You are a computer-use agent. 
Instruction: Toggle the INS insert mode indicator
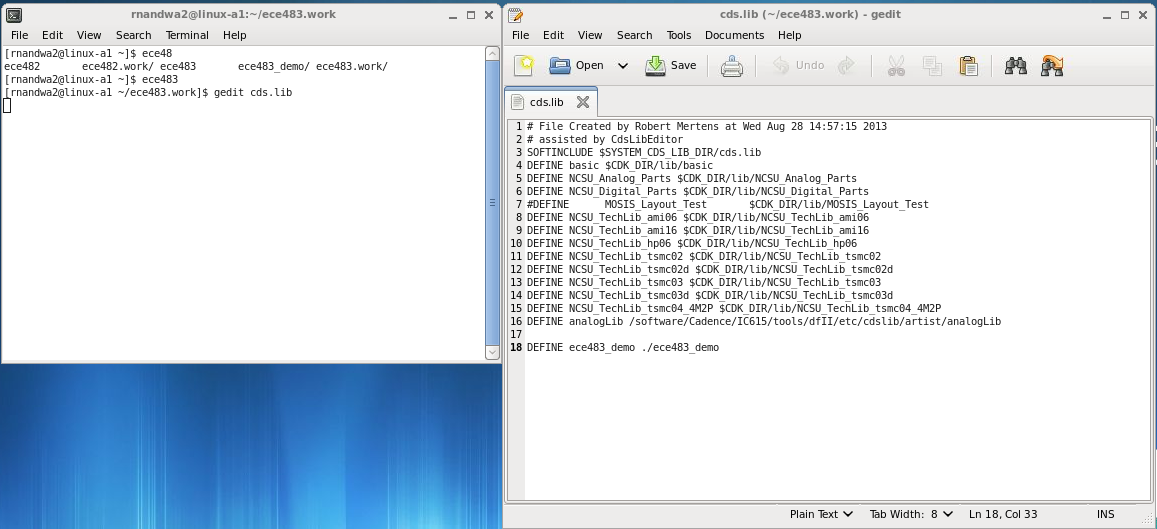tap(1105, 514)
